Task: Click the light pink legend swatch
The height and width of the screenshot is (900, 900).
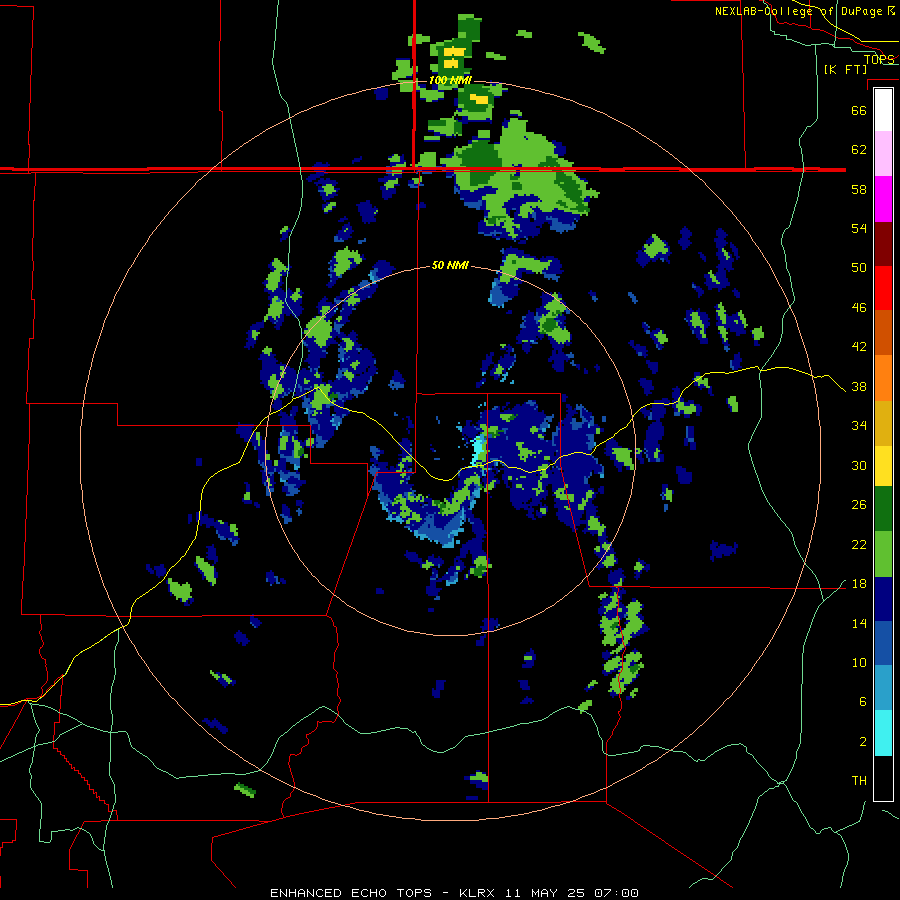Action: coord(883,154)
